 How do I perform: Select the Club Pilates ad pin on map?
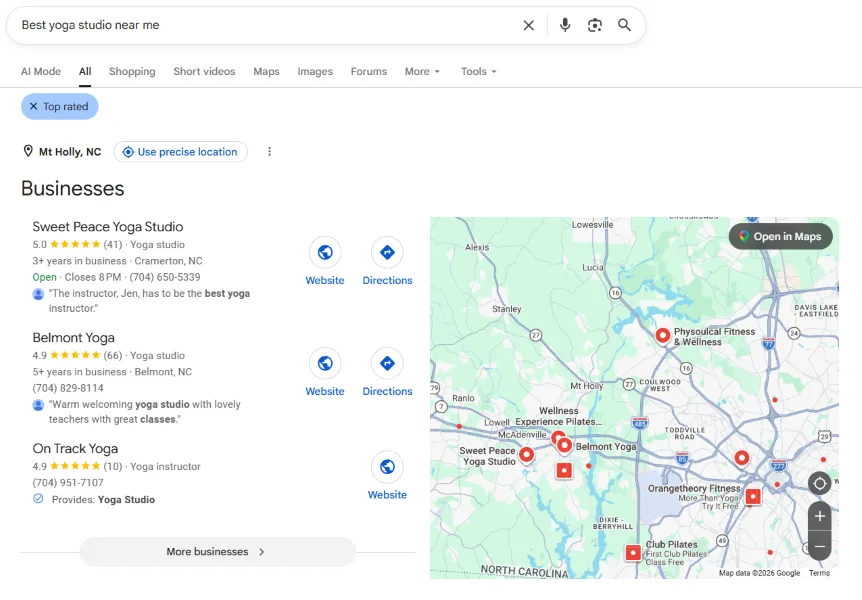click(x=633, y=553)
